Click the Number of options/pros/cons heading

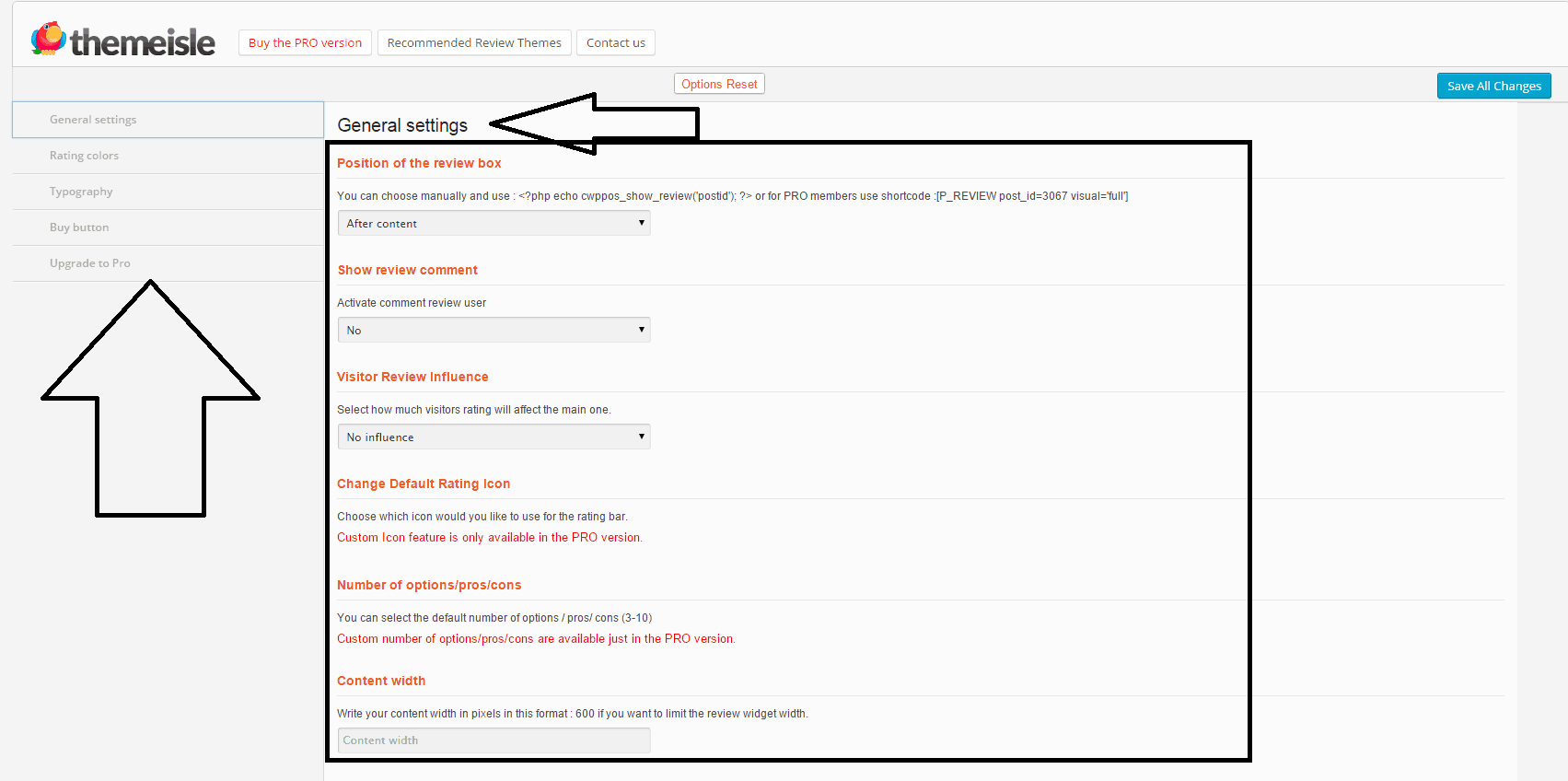429,585
